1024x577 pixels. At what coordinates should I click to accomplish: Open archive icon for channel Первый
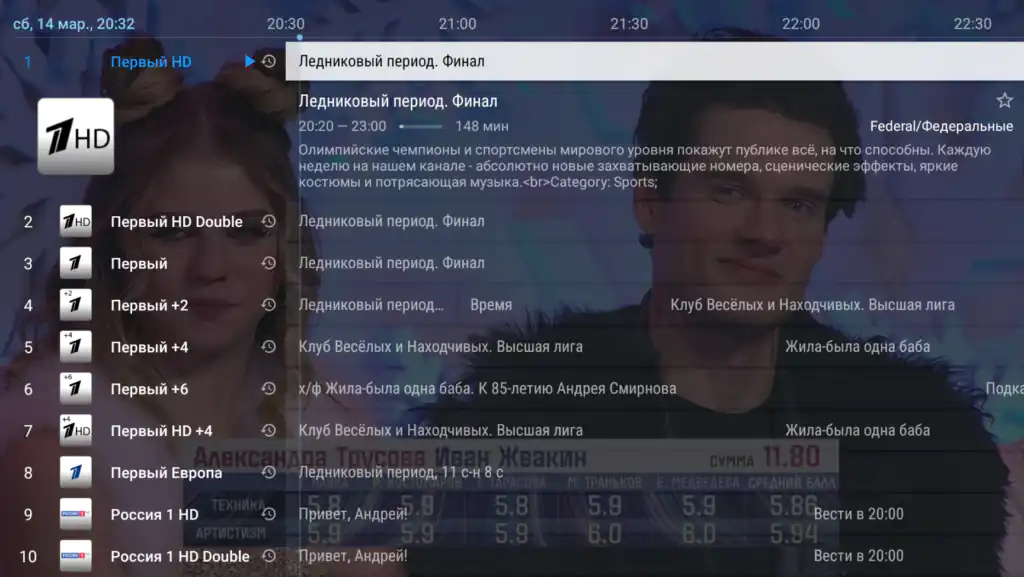268,263
